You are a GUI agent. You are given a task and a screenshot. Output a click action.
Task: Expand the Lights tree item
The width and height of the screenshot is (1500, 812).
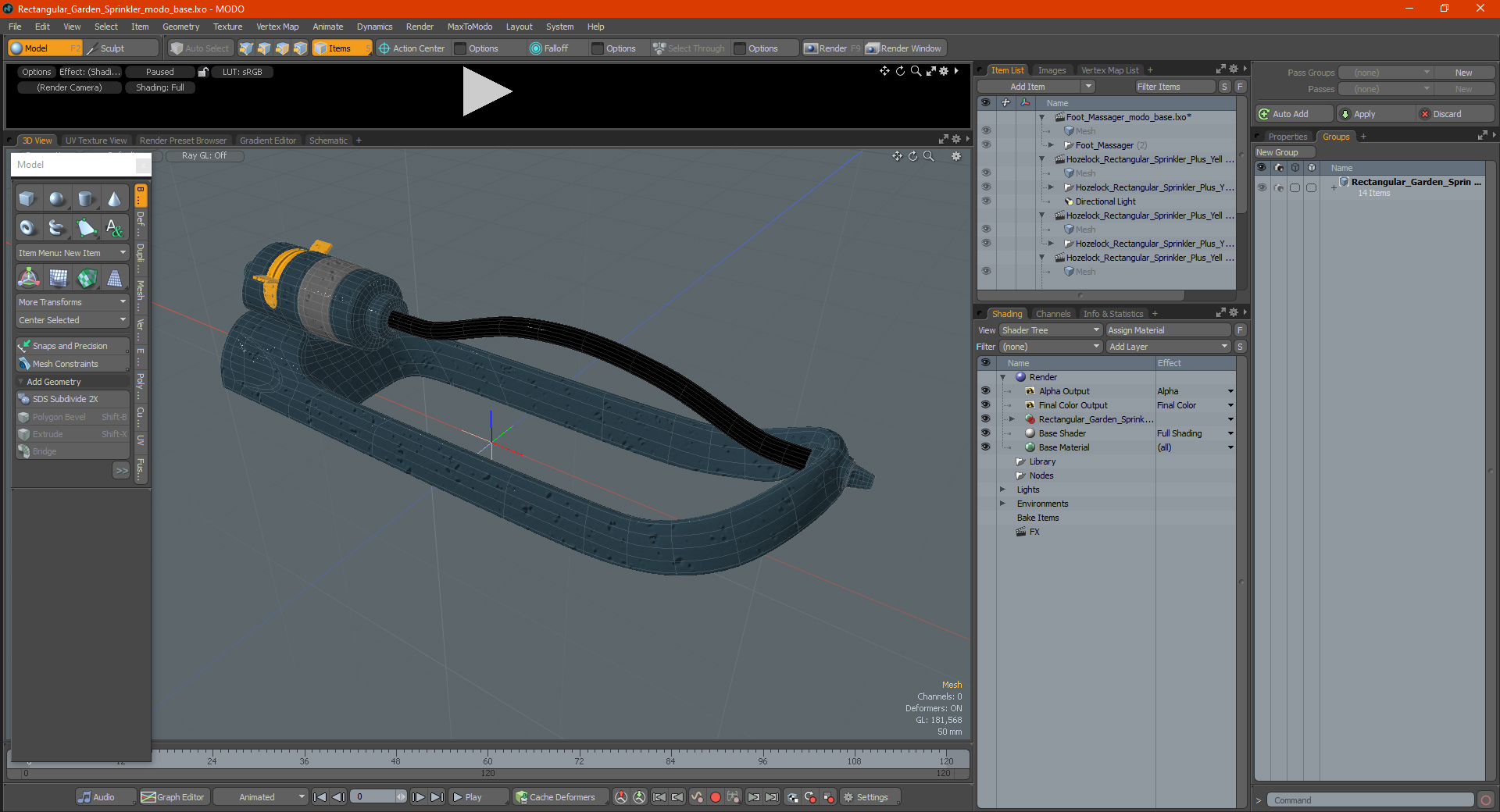click(x=1002, y=490)
